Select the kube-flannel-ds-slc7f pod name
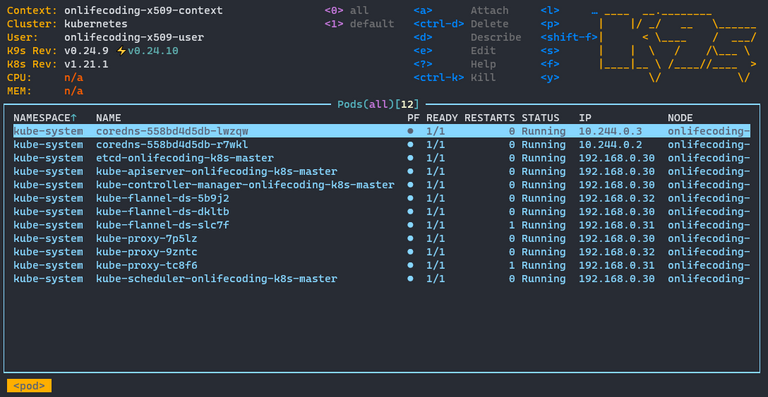This screenshot has height=397, width=768. pyautogui.click(x=163, y=225)
